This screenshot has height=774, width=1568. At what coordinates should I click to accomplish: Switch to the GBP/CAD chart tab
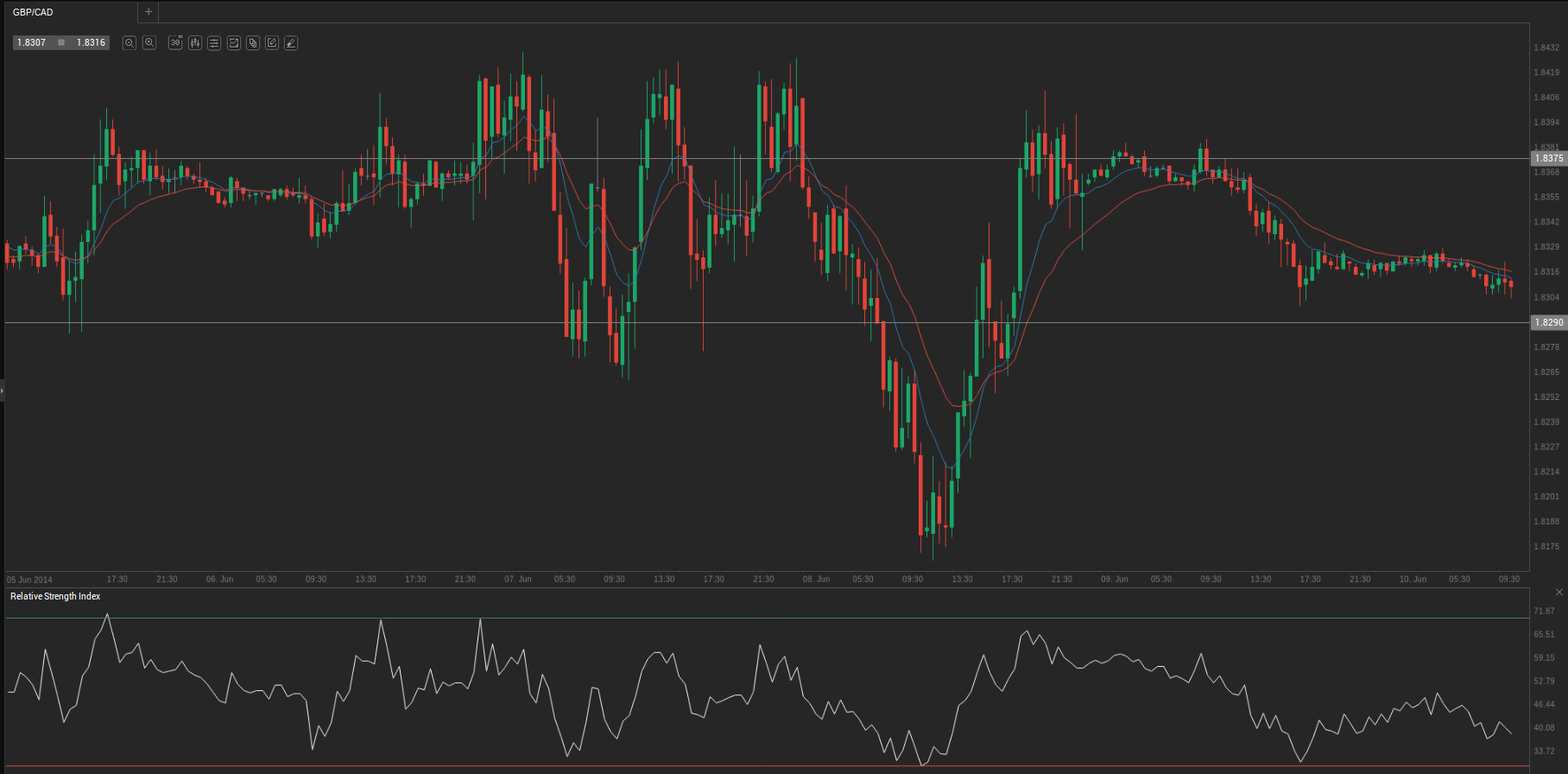tap(33, 12)
